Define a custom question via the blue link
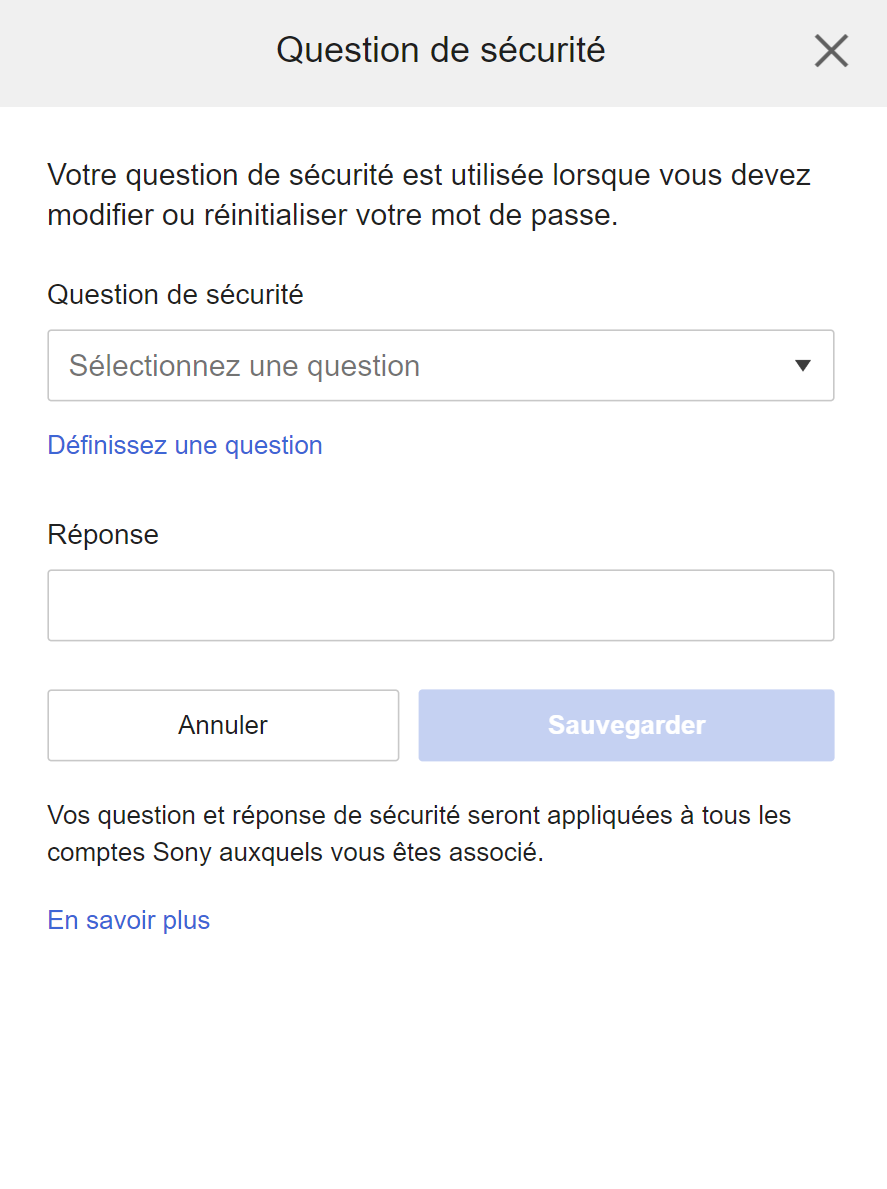Screen dimensions: 887x1189 click(x=184, y=445)
